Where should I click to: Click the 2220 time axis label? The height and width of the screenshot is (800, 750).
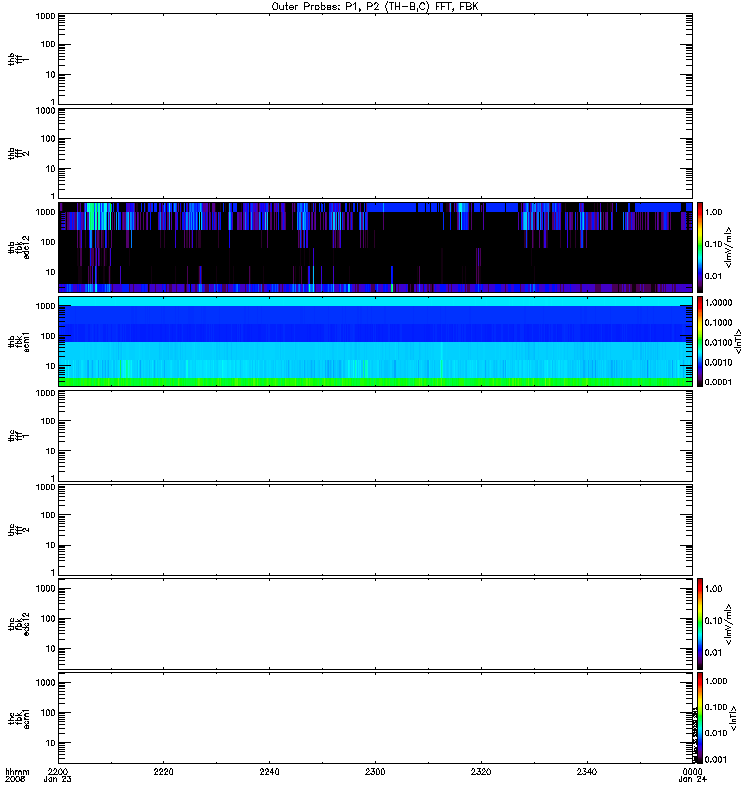tap(163, 771)
